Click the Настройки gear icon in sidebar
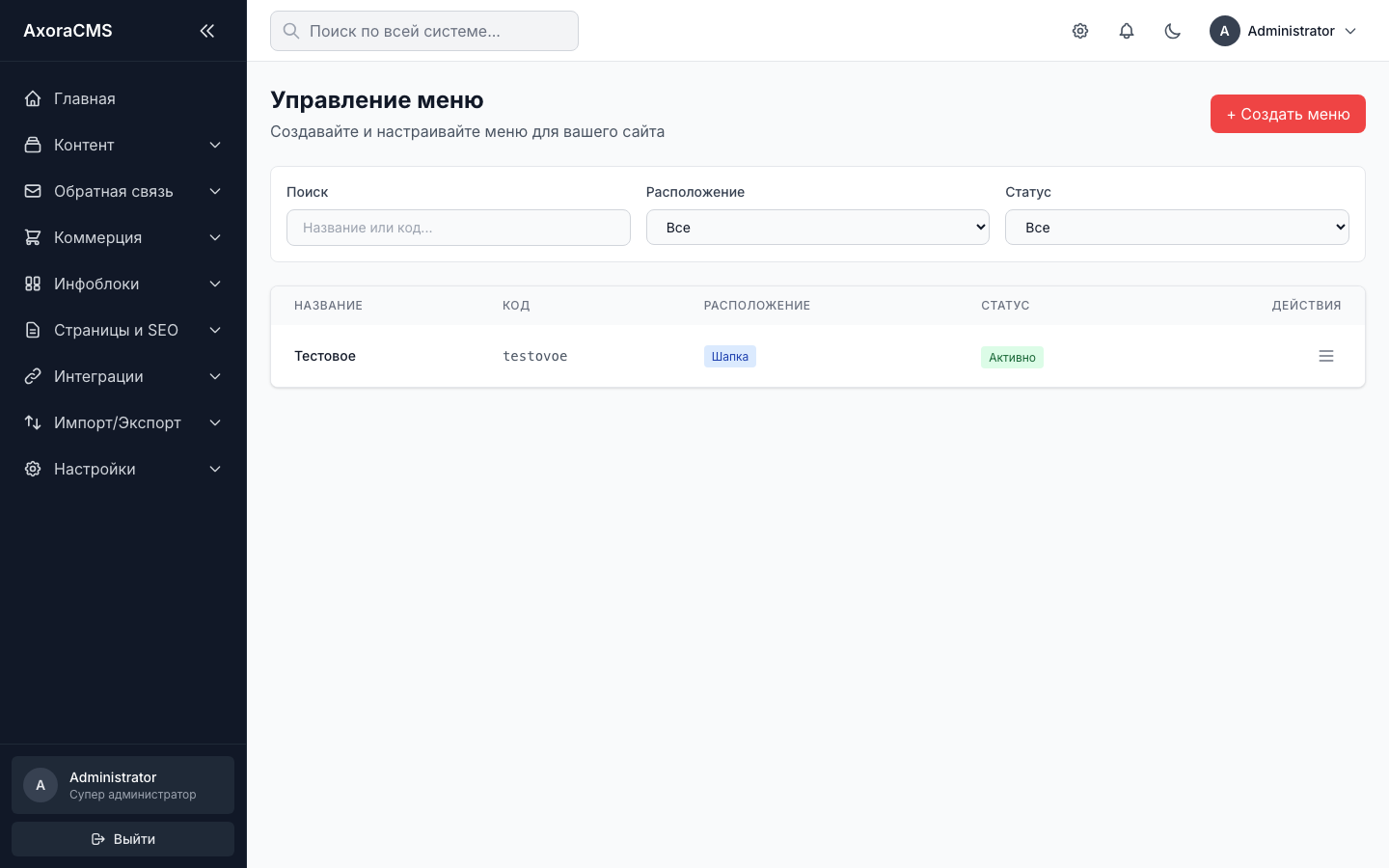 (33, 469)
